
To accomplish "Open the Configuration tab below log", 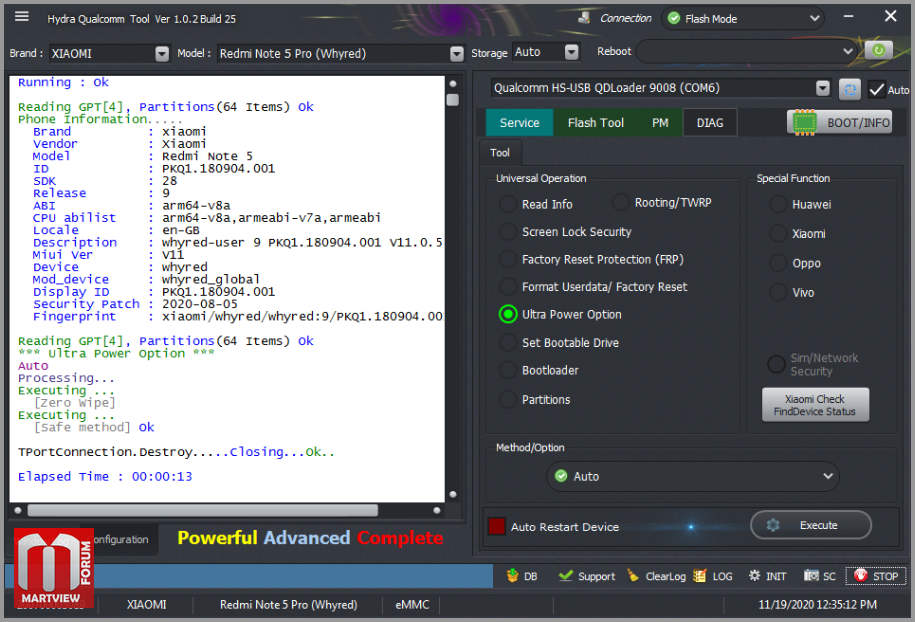I will (121, 540).
